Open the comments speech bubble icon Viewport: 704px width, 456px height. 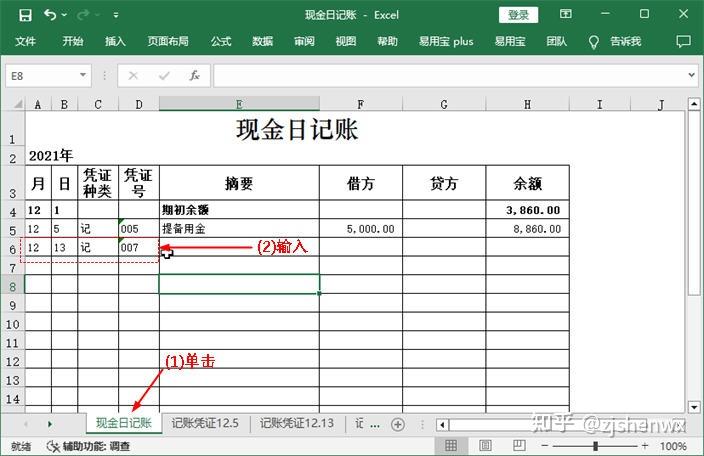click(x=684, y=42)
